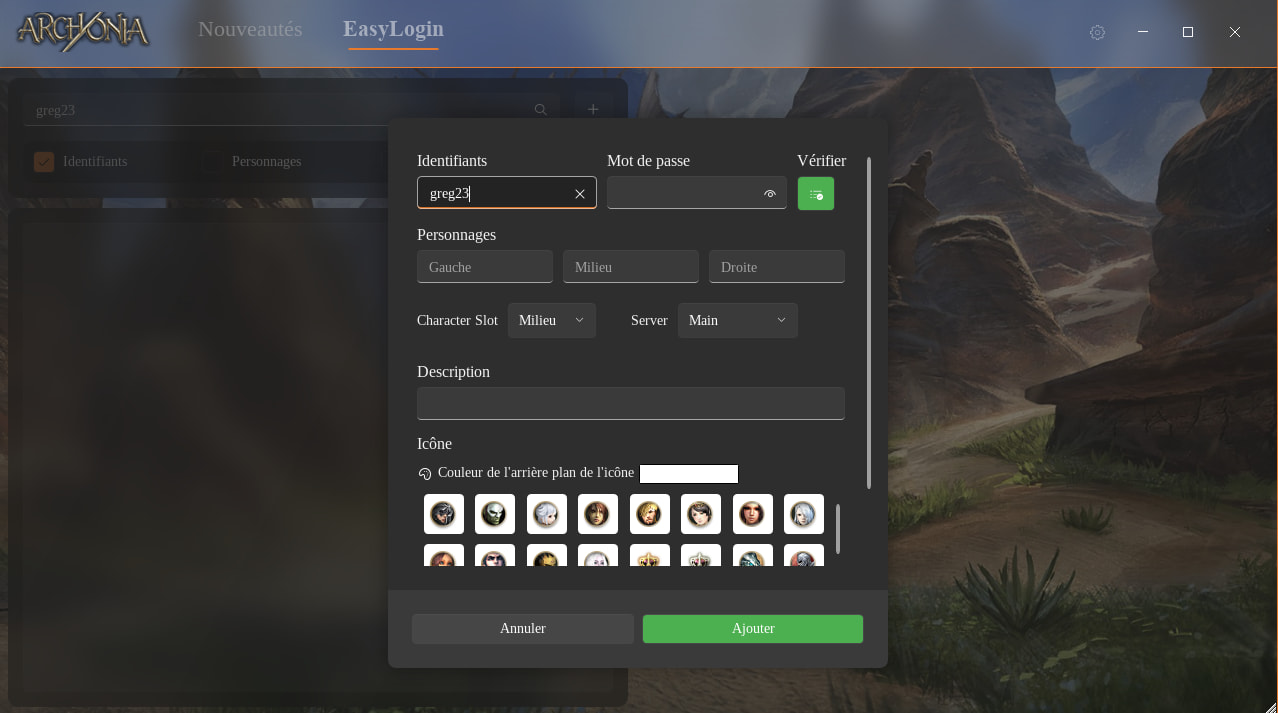Viewport: 1278px width, 713px height.
Task: Switch to the Nouveautés tab
Action: pos(250,29)
